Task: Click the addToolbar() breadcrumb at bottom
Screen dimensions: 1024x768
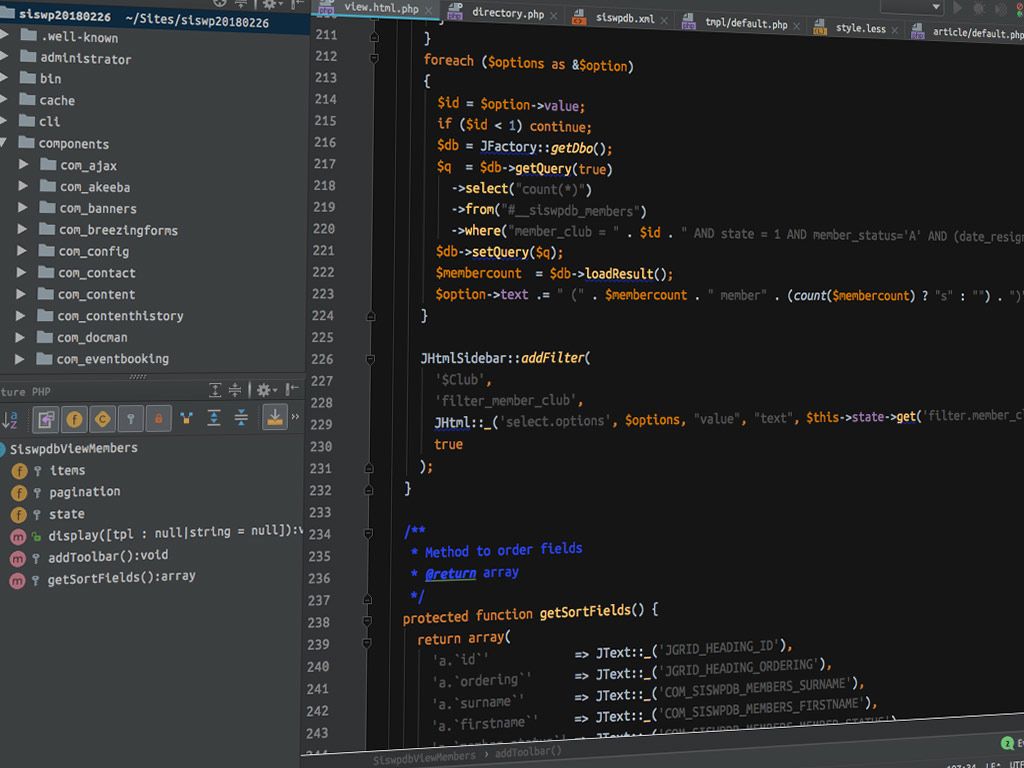Action: tap(528, 752)
